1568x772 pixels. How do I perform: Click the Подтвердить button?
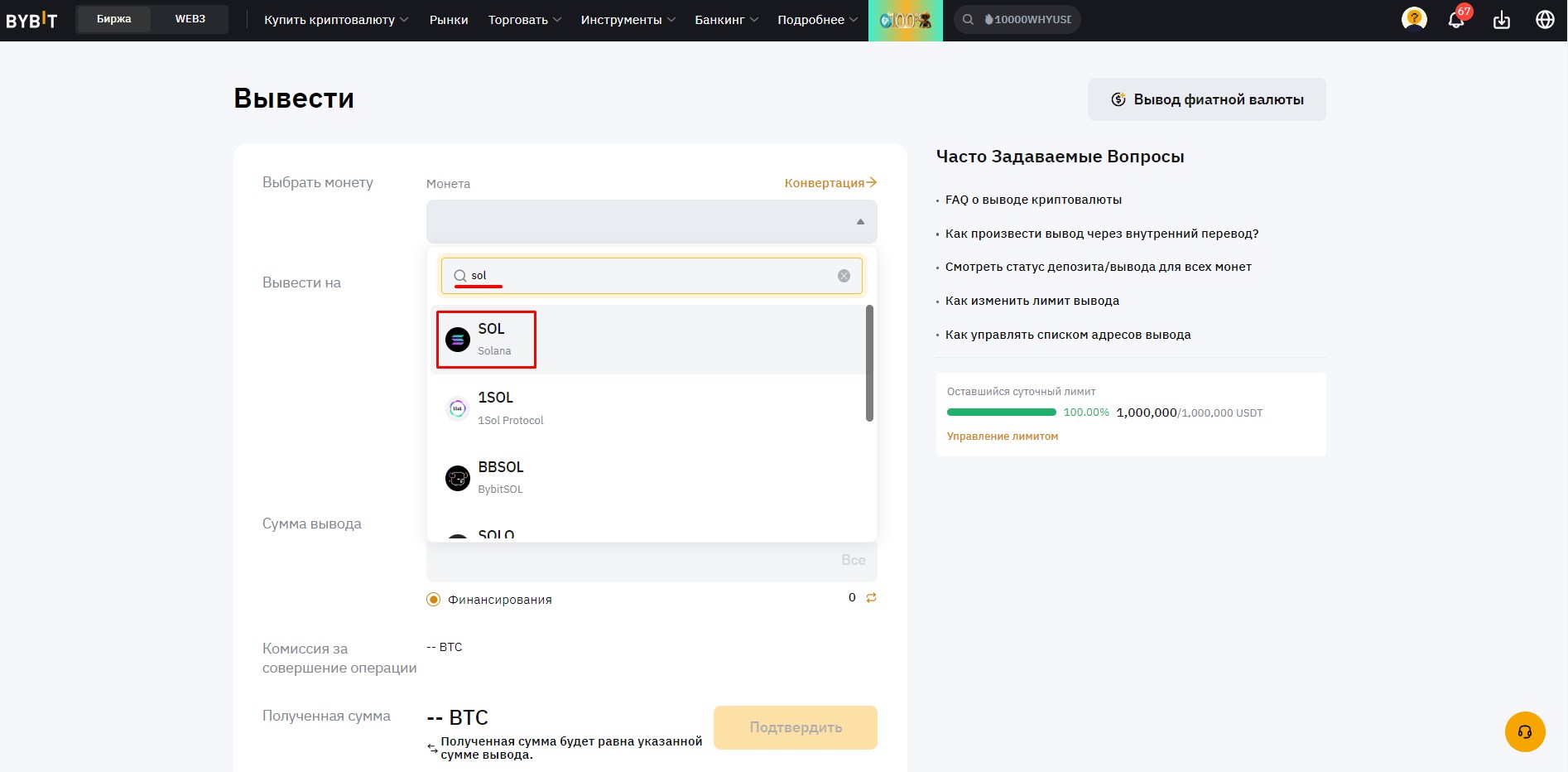click(x=796, y=727)
